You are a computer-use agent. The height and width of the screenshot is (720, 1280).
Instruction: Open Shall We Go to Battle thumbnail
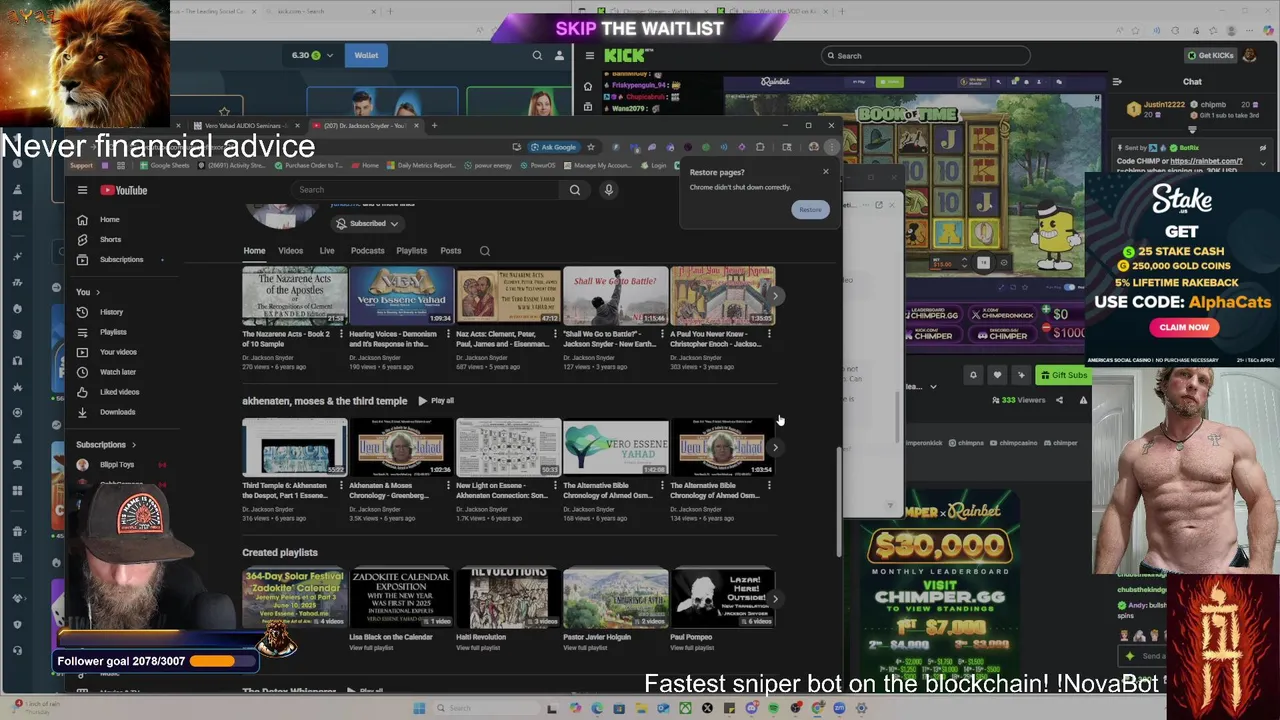615,296
